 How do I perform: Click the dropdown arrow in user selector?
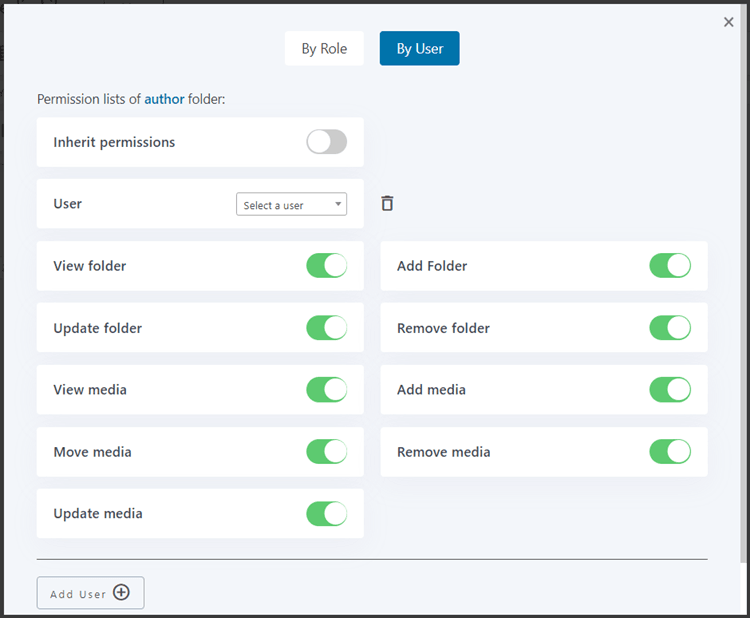(x=338, y=205)
